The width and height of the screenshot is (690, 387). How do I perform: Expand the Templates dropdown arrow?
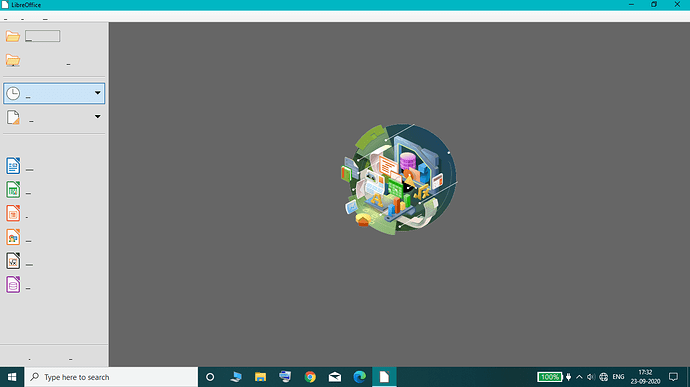tap(98, 117)
